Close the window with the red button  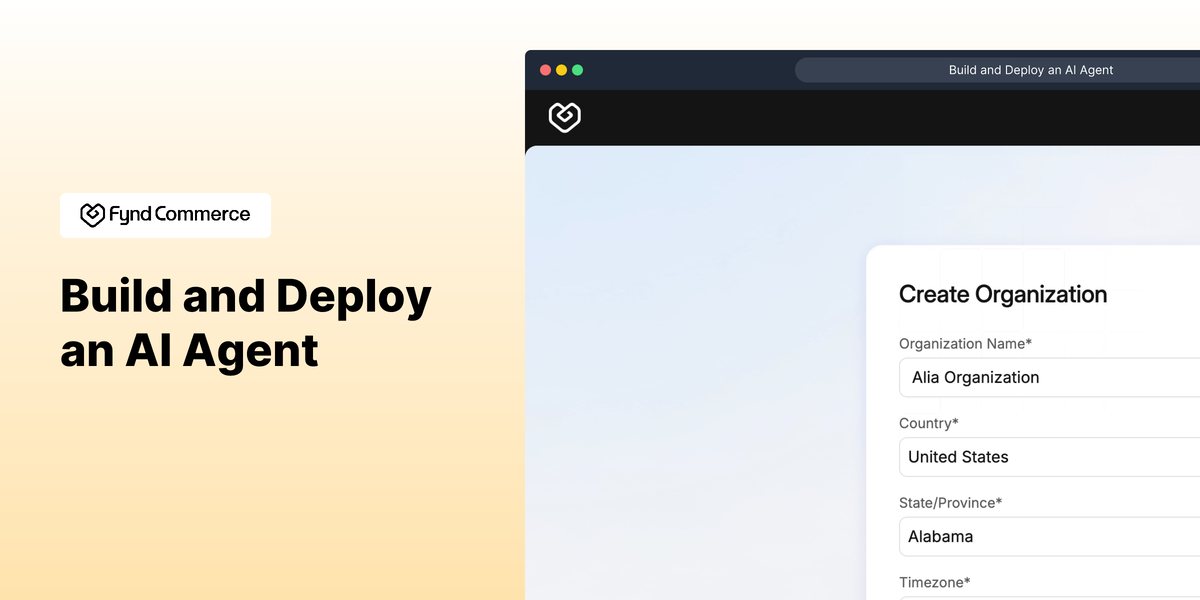tap(545, 70)
